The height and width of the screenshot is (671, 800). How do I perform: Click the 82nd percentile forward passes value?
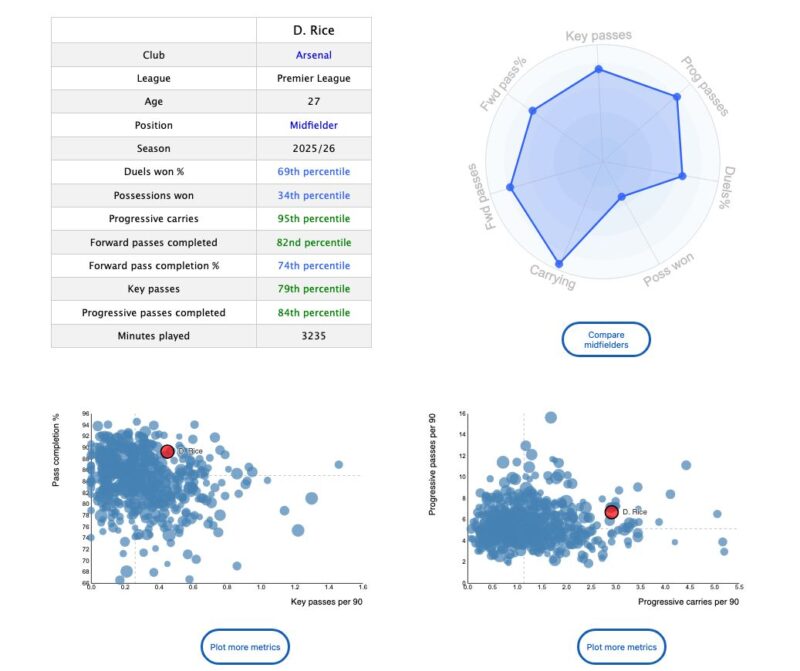(x=313, y=242)
